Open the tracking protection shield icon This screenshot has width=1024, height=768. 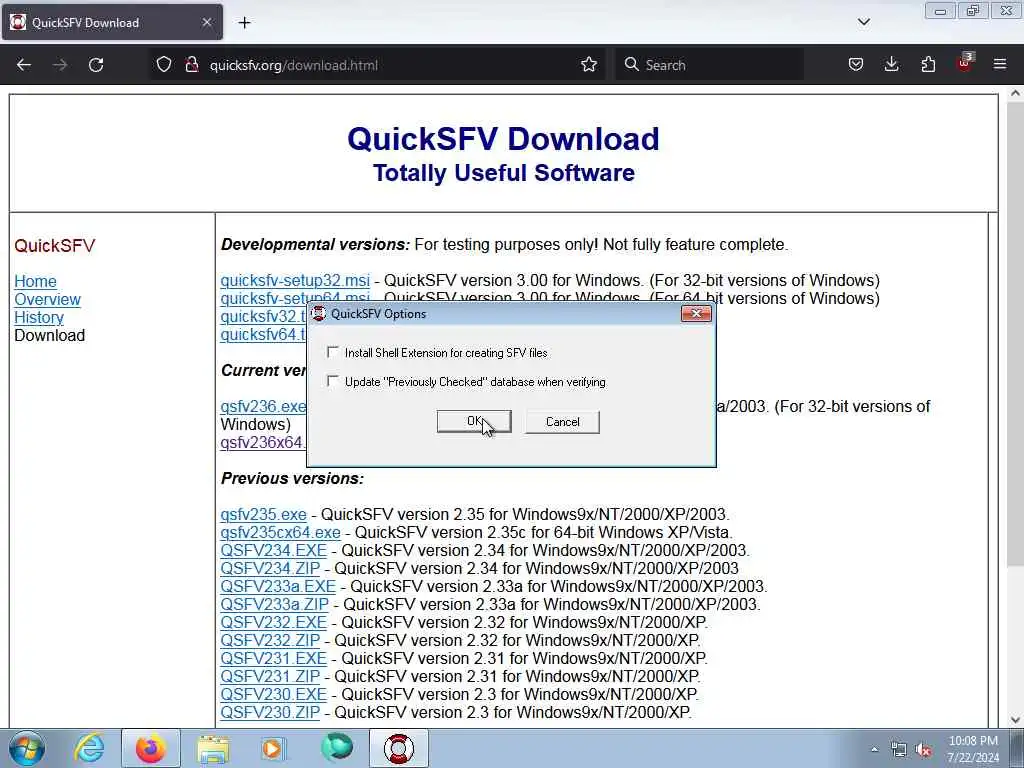click(164, 65)
